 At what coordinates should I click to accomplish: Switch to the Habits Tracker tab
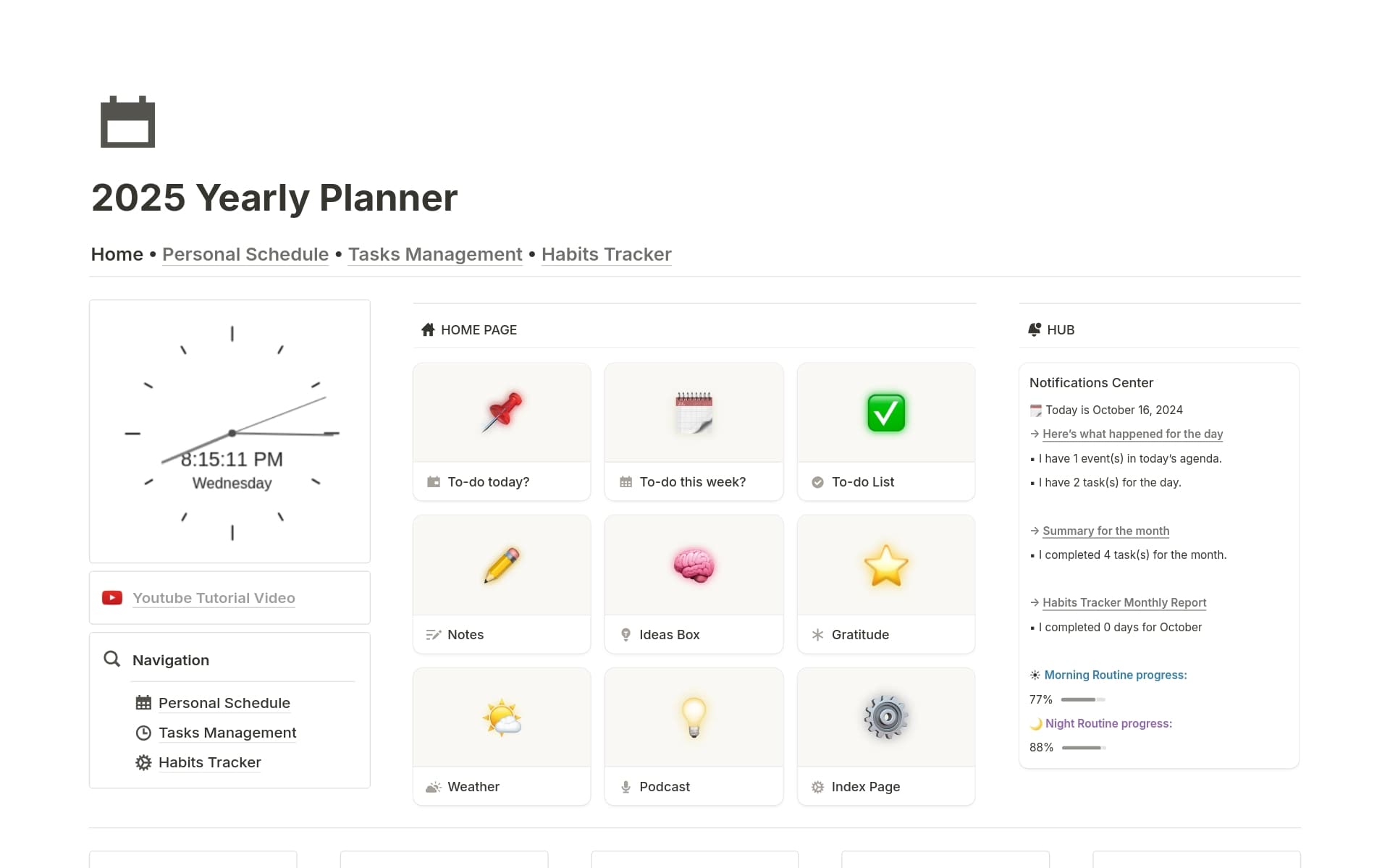click(606, 254)
